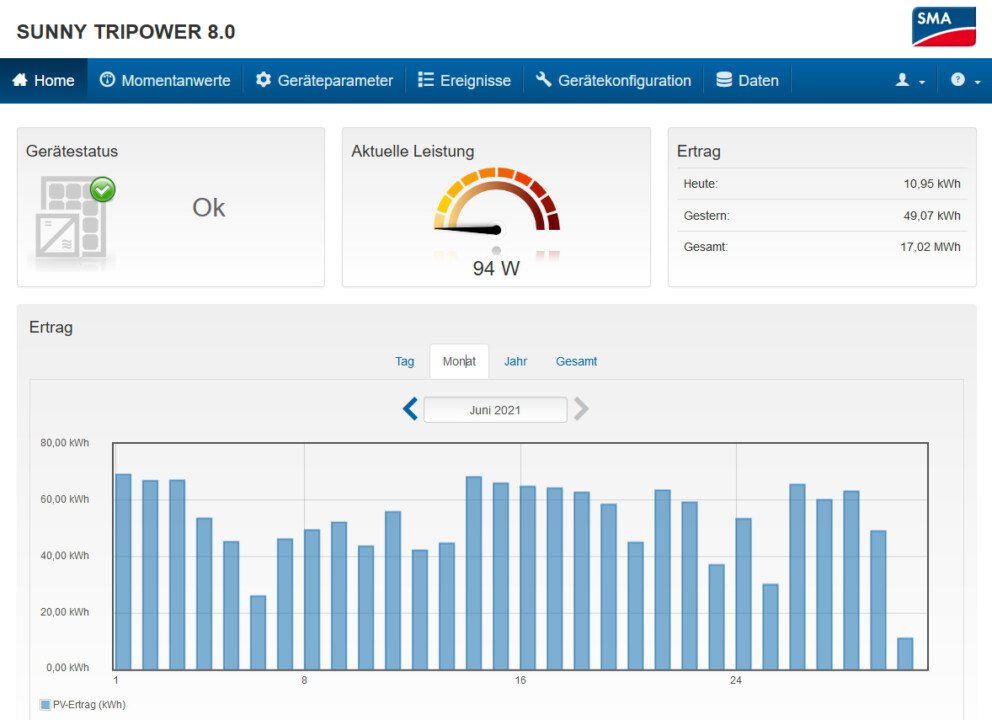Click the yield bar for June 1
This screenshot has height=720, width=992.
click(x=123, y=571)
